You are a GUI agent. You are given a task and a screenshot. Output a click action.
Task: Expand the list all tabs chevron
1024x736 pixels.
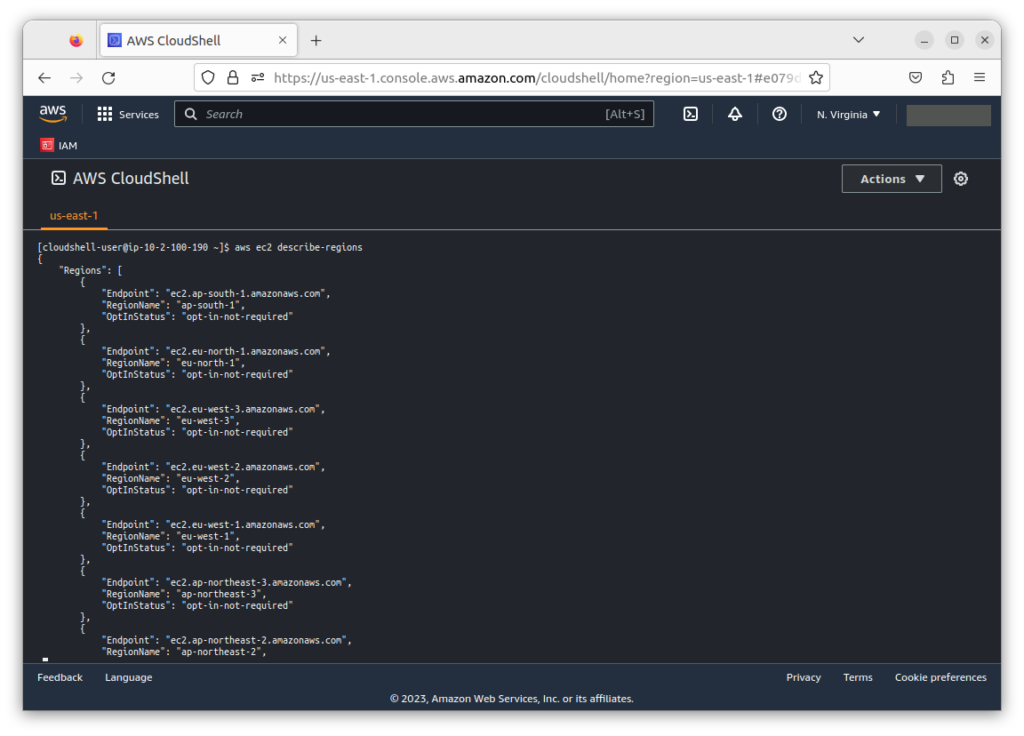click(859, 40)
